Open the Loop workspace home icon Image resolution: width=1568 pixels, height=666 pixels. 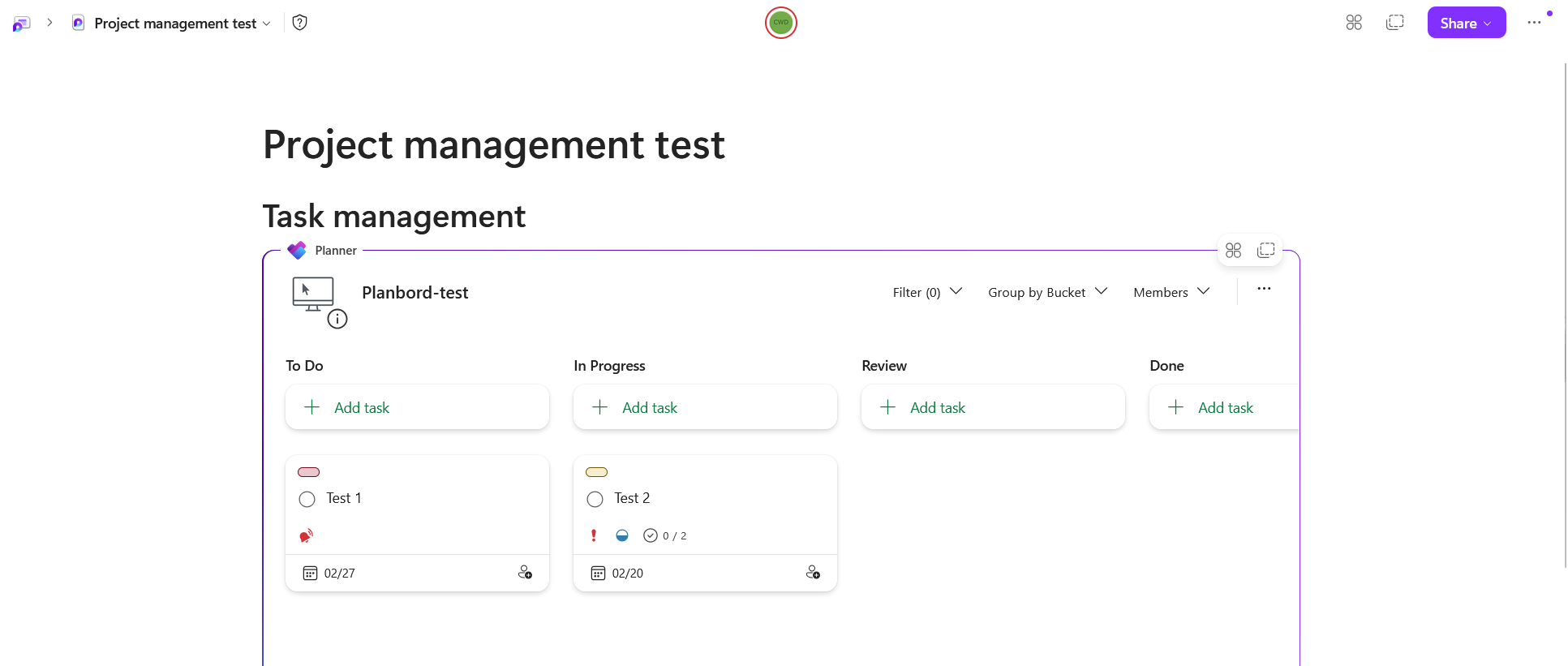(21, 24)
